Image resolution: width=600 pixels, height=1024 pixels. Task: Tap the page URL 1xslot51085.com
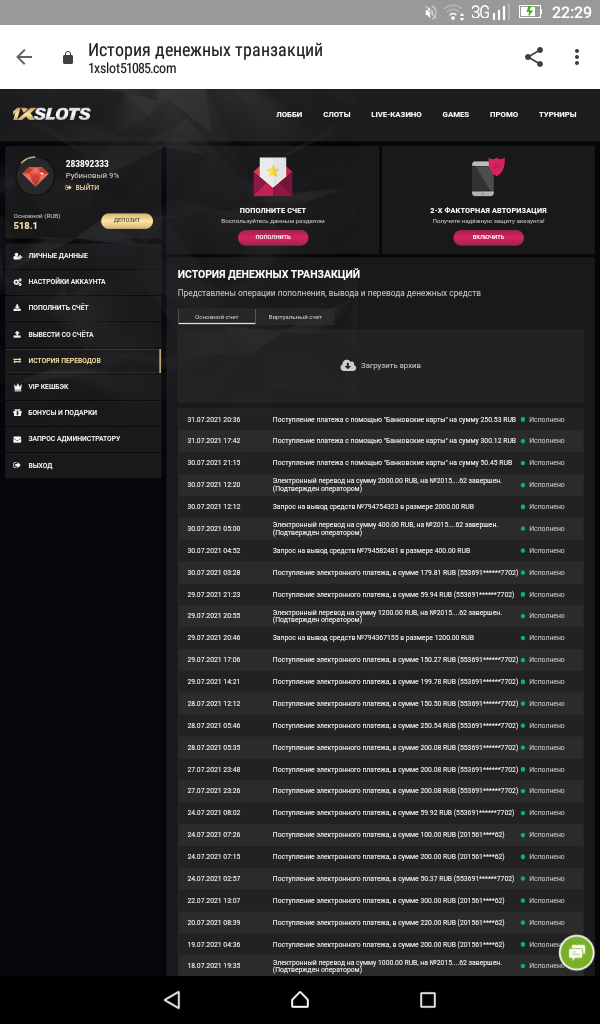coord(132,69)
